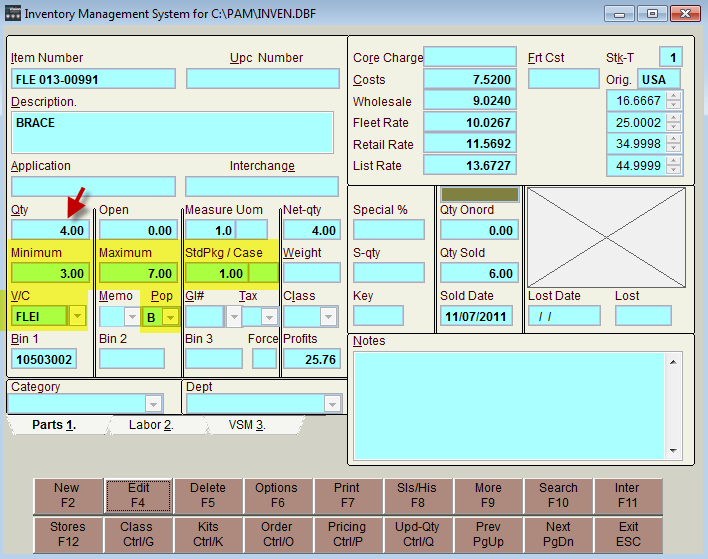The width and height of the screenshot is (708, 559).
Task: Click the Search F10 button
Action: point(558,495)
